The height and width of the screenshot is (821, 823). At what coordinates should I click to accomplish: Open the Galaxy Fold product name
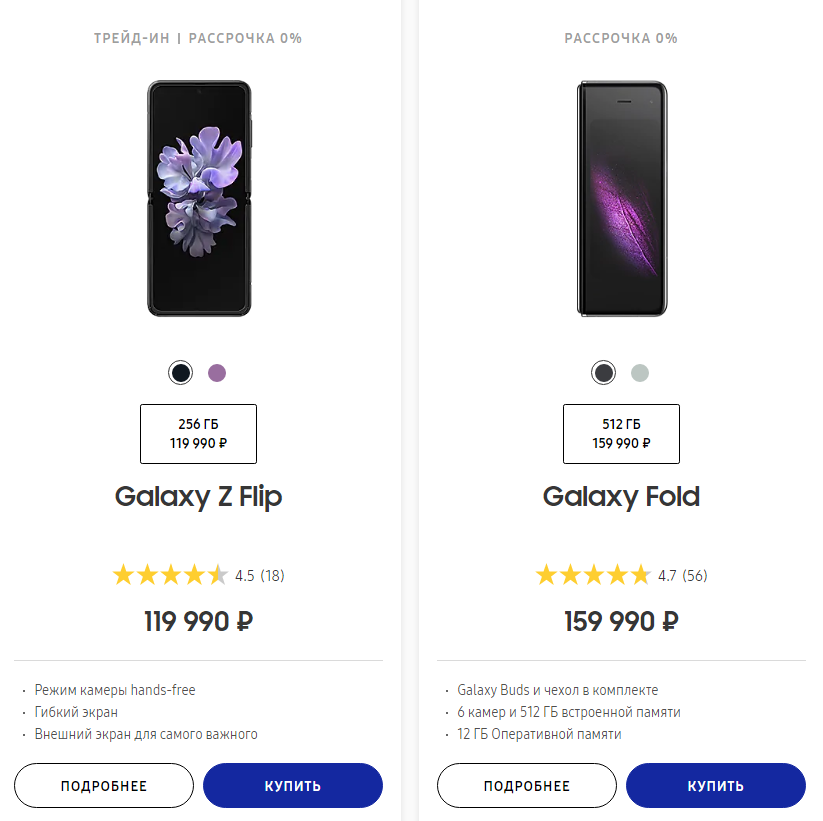click(x=621, y=496)
